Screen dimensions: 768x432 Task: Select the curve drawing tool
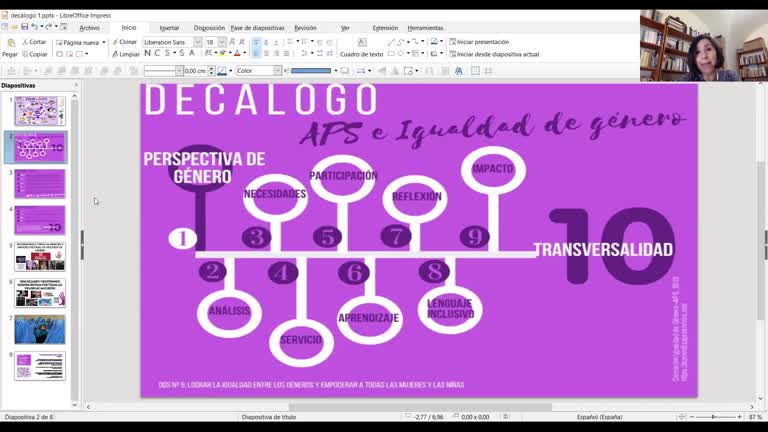[x=401, y=42]
